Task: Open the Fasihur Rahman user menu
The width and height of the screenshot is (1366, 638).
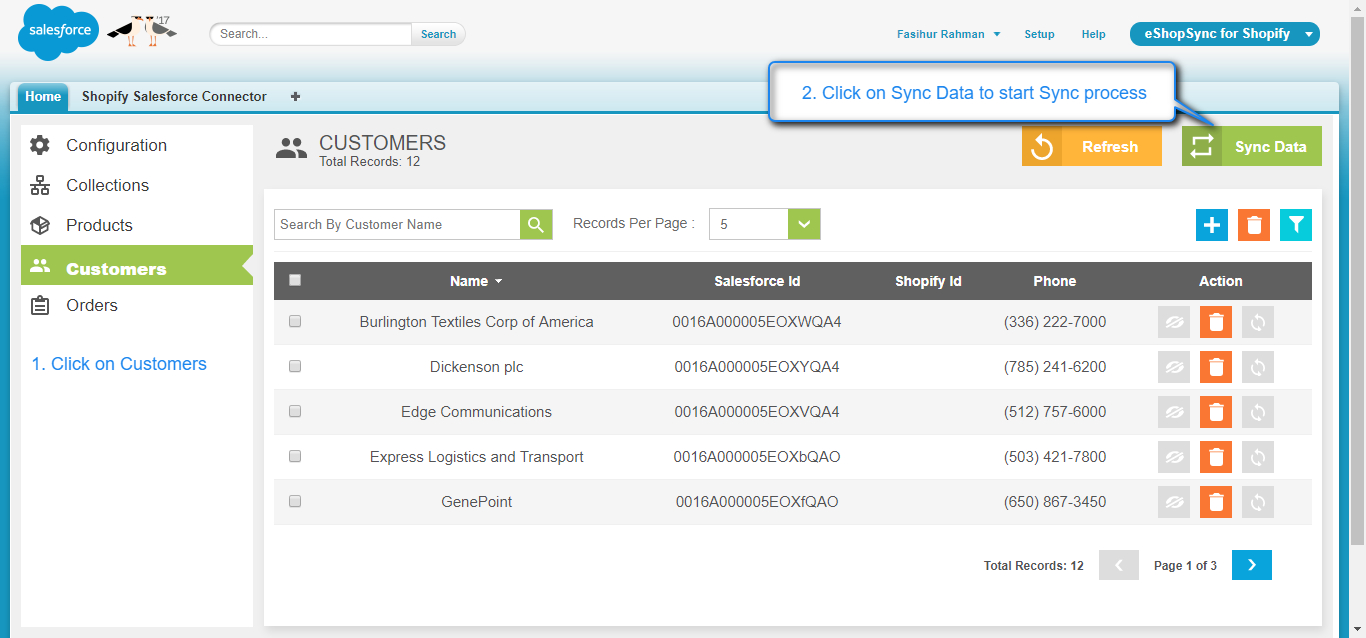Action: tap(948, 34)
